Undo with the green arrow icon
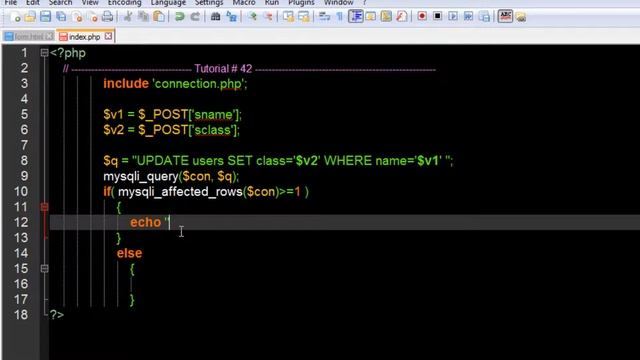 (x=180, y=17)
